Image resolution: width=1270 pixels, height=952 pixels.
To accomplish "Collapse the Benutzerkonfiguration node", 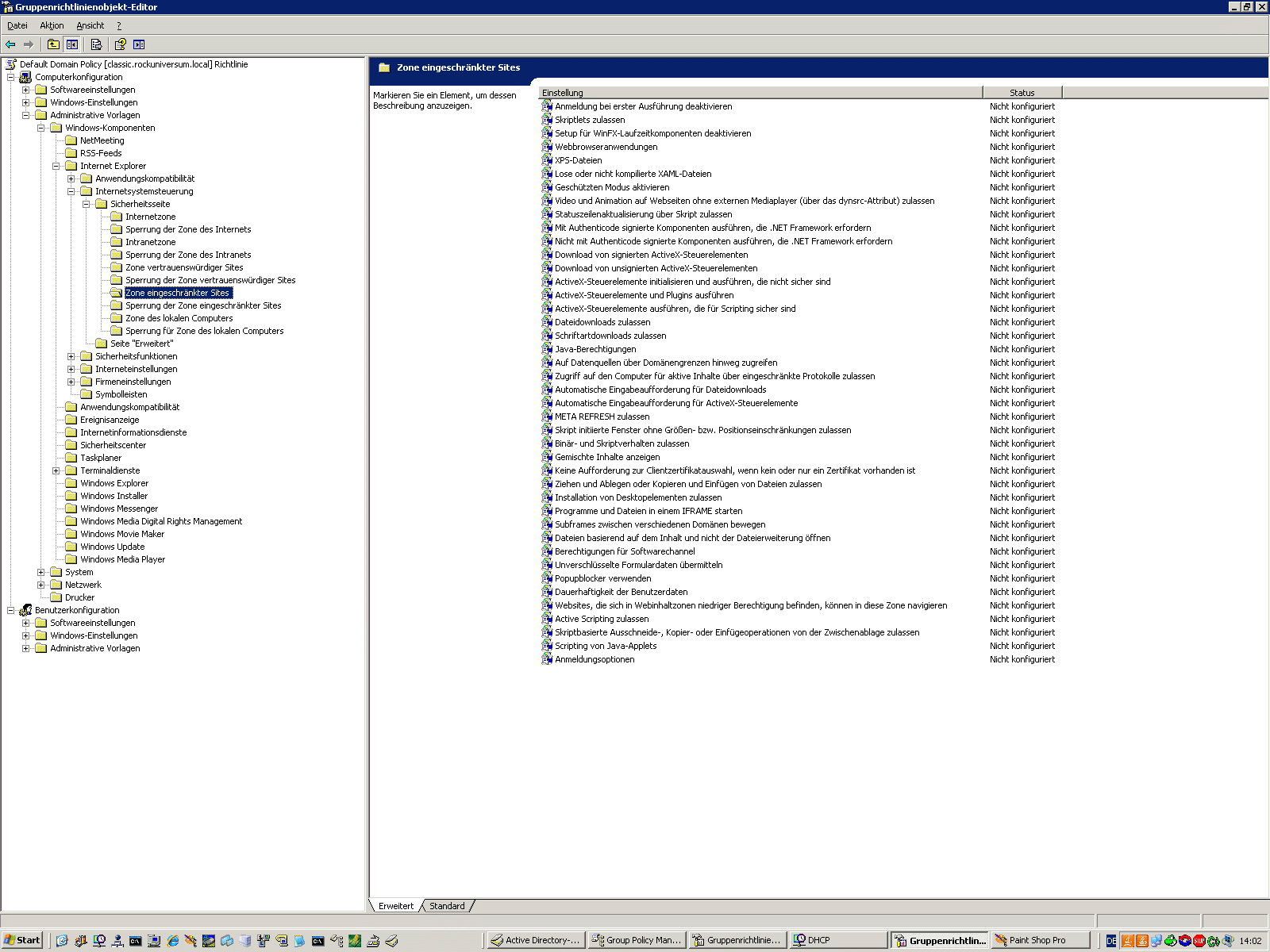I will coord(10,610).
